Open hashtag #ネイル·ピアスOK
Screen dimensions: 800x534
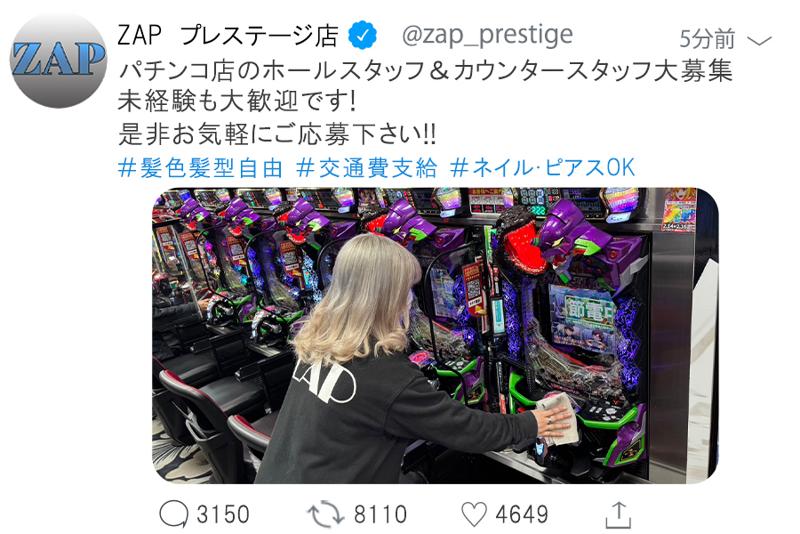[542, 168]
